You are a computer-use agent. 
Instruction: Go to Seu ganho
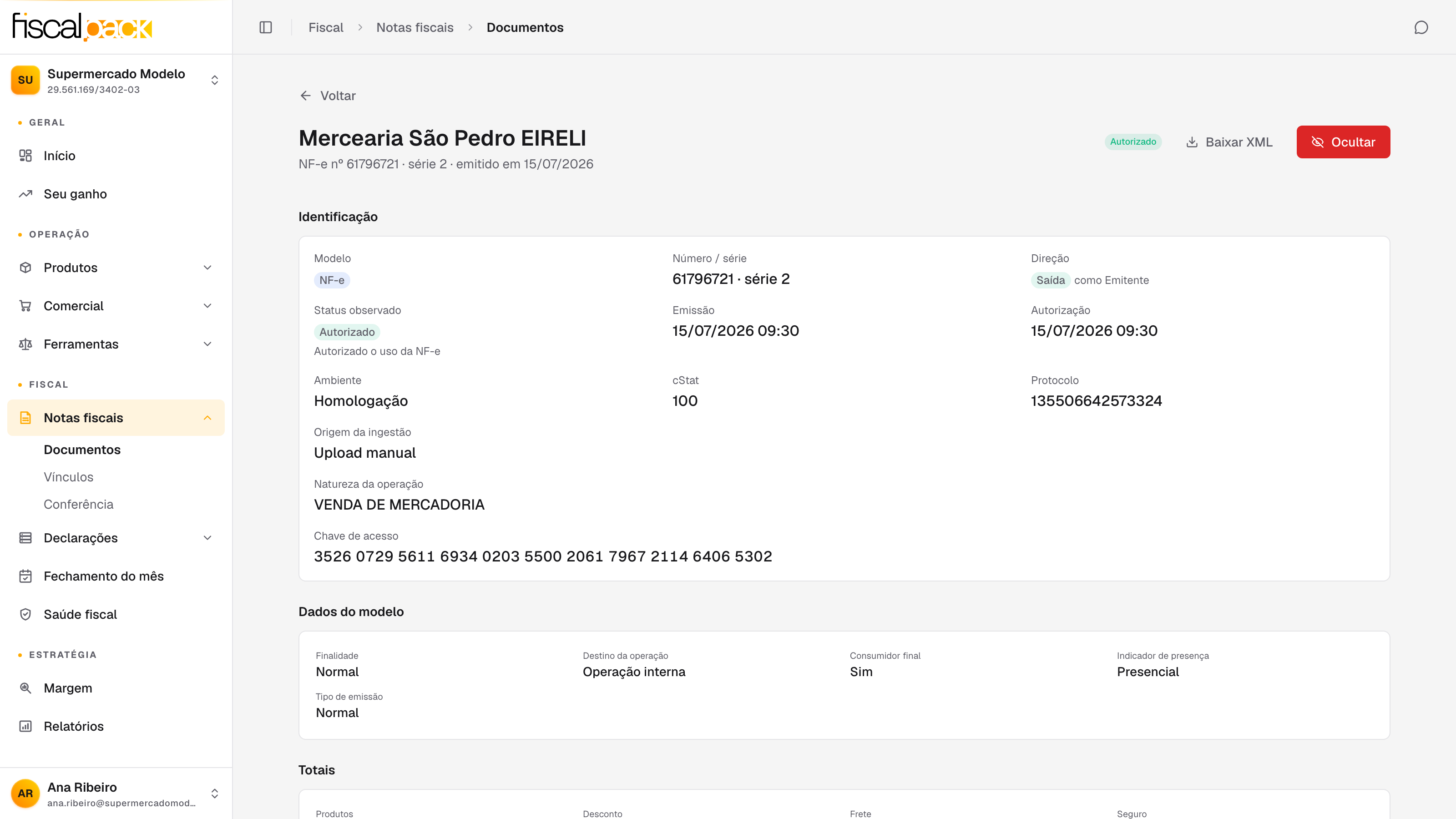[116, 194]
